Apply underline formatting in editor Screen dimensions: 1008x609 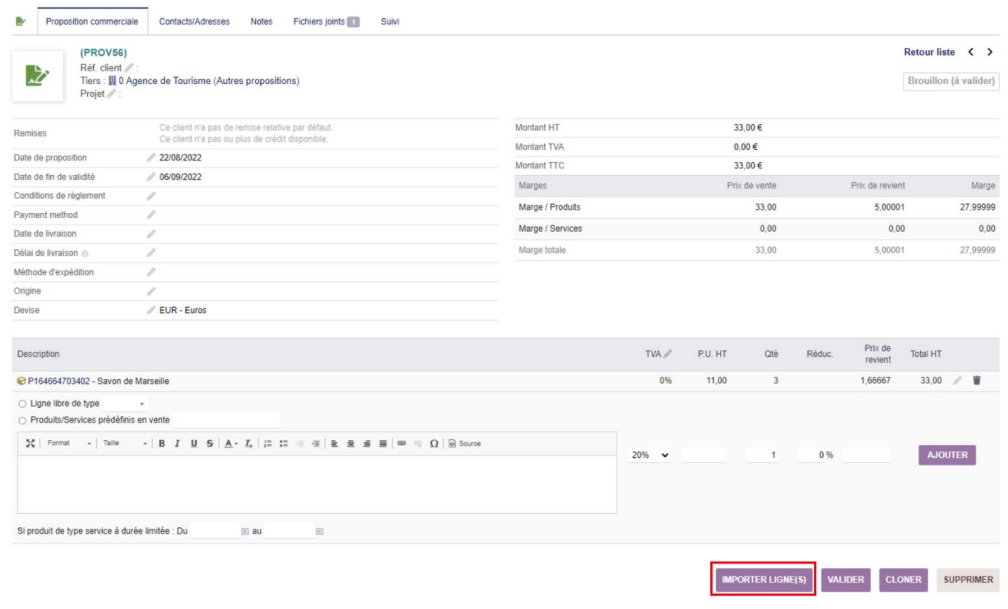(194, 444)
